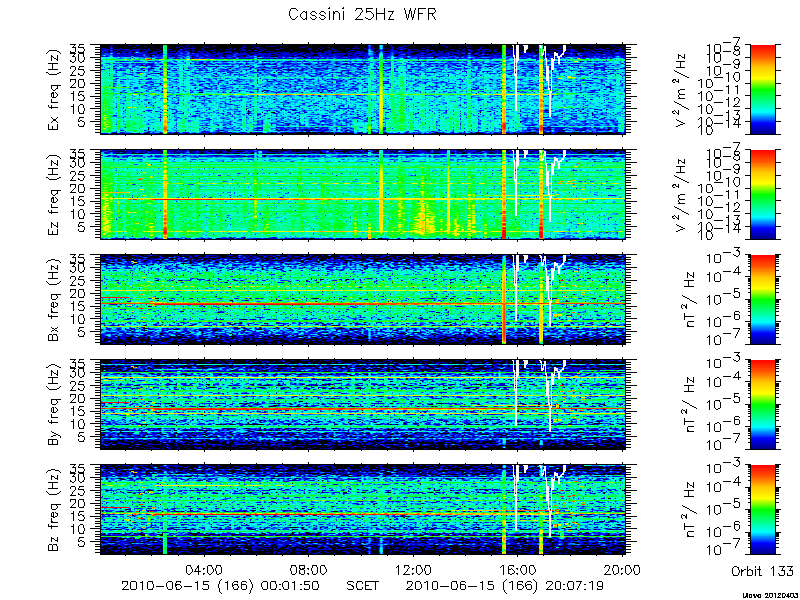Click the end time '2010-06-15 (166) 20:07:19'
This screenshot has height=600, width=800.
point(505,585)
